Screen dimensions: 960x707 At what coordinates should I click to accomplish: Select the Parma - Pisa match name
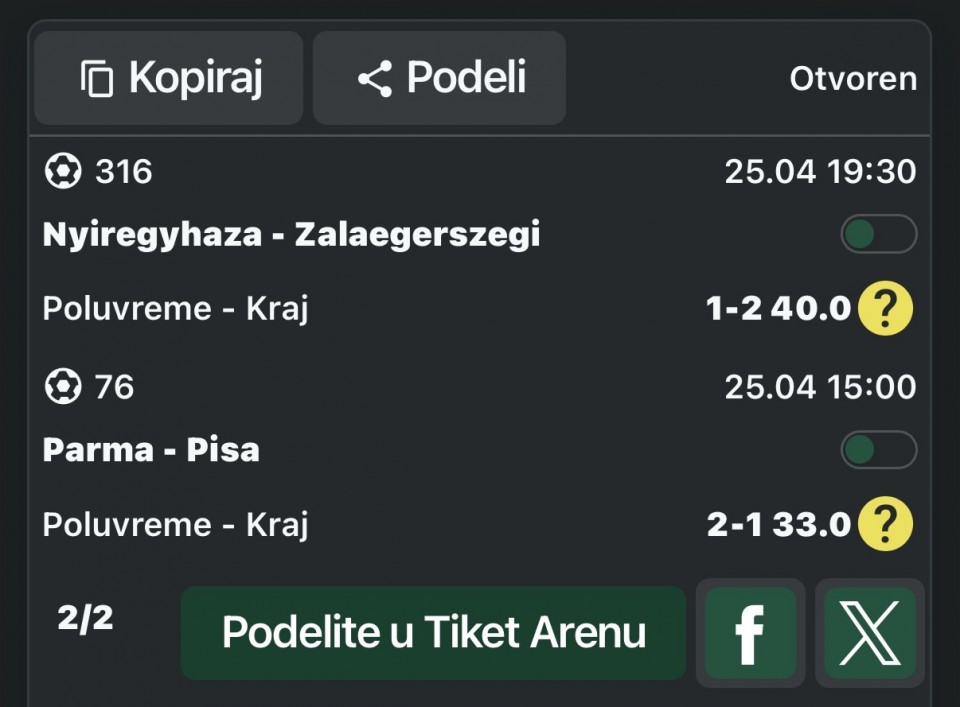click(151, 450)
